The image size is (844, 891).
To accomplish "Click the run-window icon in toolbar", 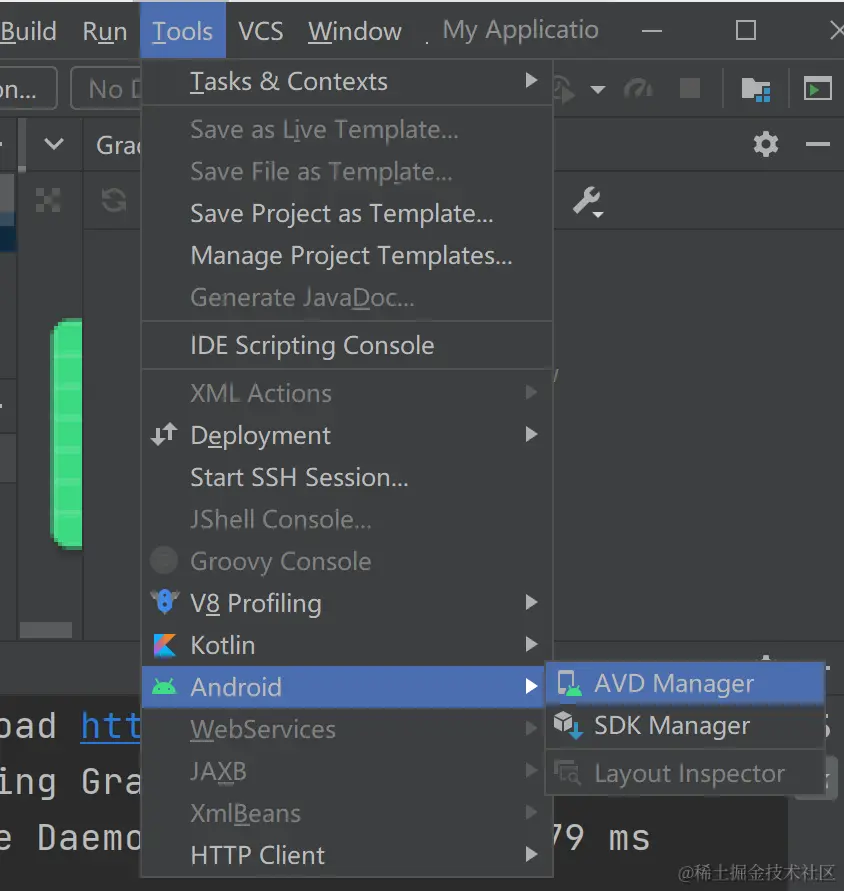I will click(818, 89).
